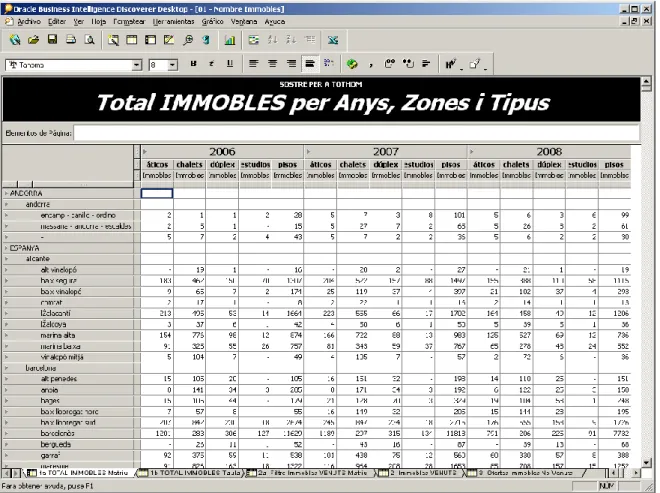Open the font size dropdown
The image size is (660, 493).
click(173, 65)
